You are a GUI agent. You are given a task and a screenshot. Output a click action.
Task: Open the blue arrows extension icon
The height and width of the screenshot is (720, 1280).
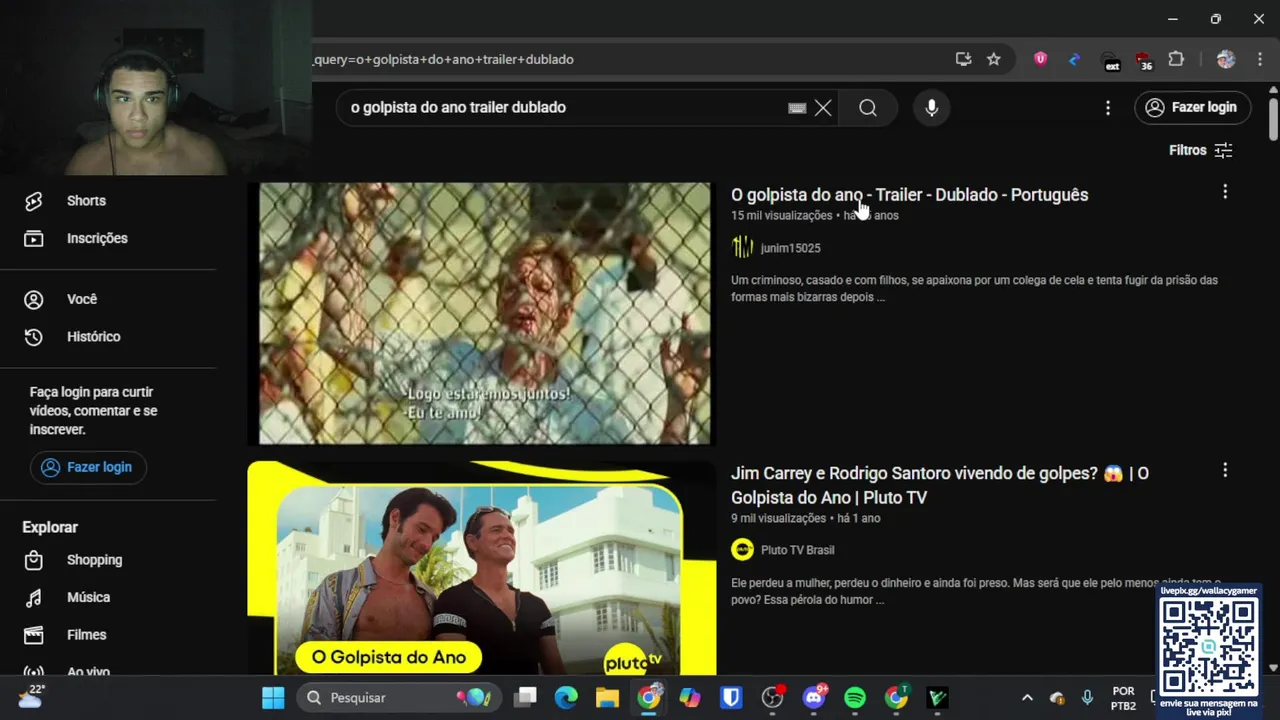(x=1074, y=59)
